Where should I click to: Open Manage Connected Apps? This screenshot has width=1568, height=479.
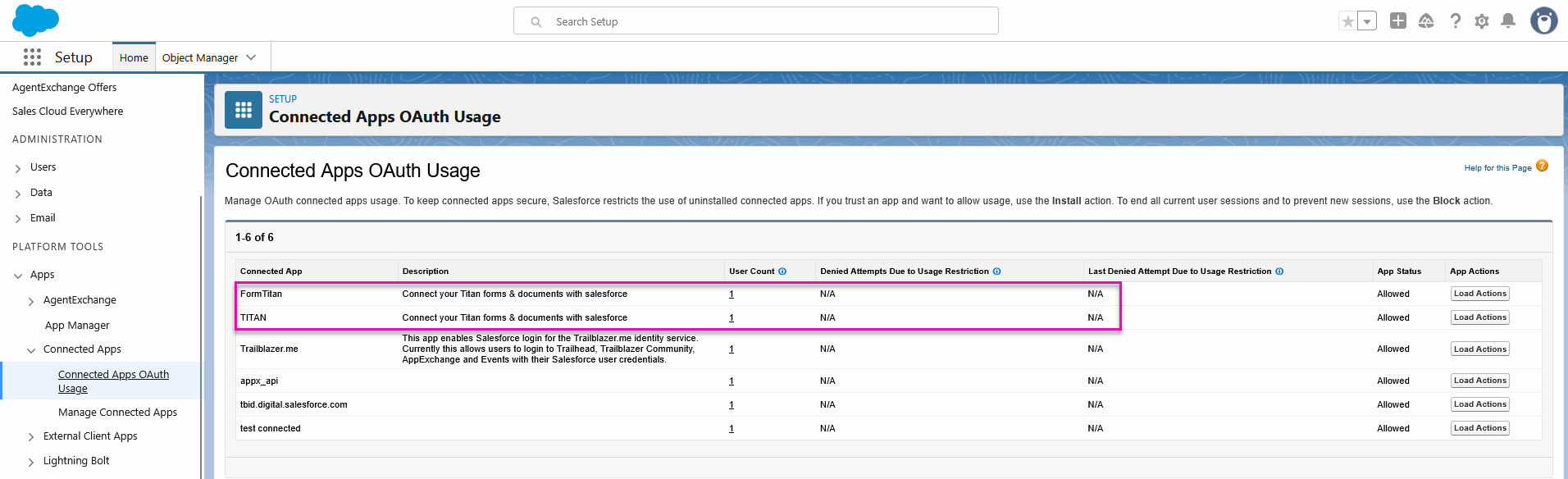pyautogui.click(x=117, y=412)
